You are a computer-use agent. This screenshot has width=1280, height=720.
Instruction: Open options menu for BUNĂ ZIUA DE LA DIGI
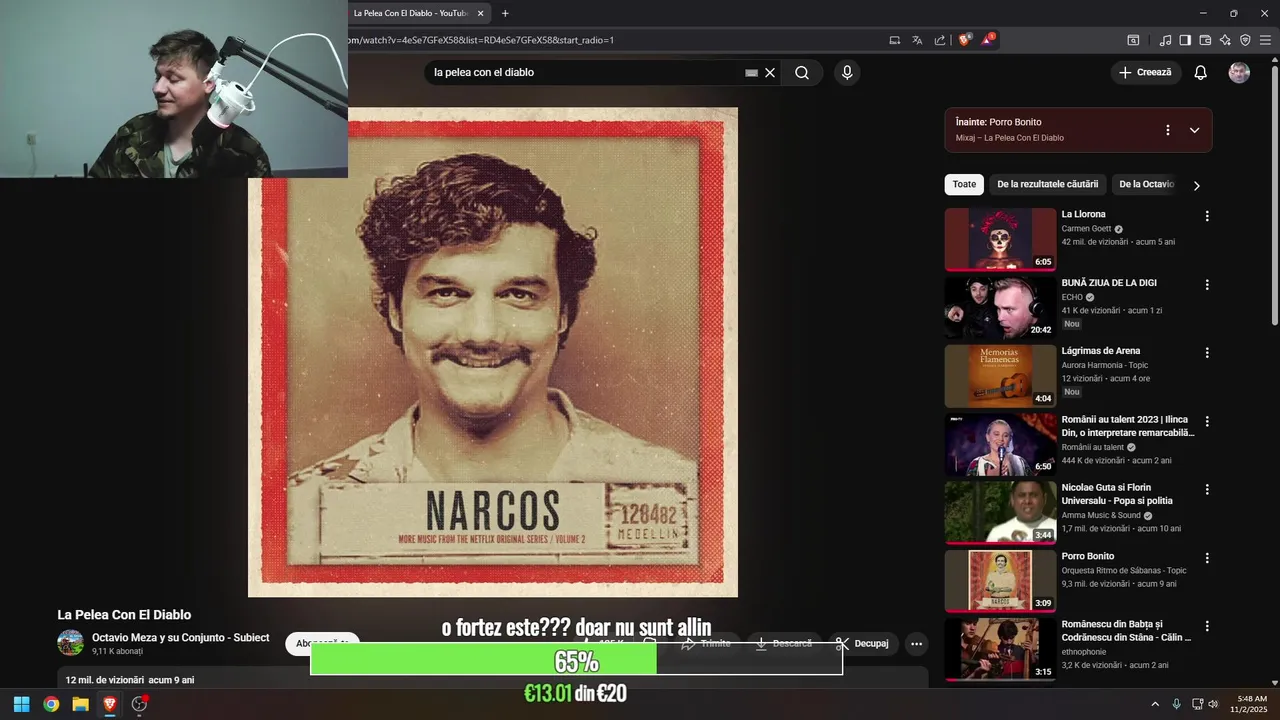tap(1207, 284)
